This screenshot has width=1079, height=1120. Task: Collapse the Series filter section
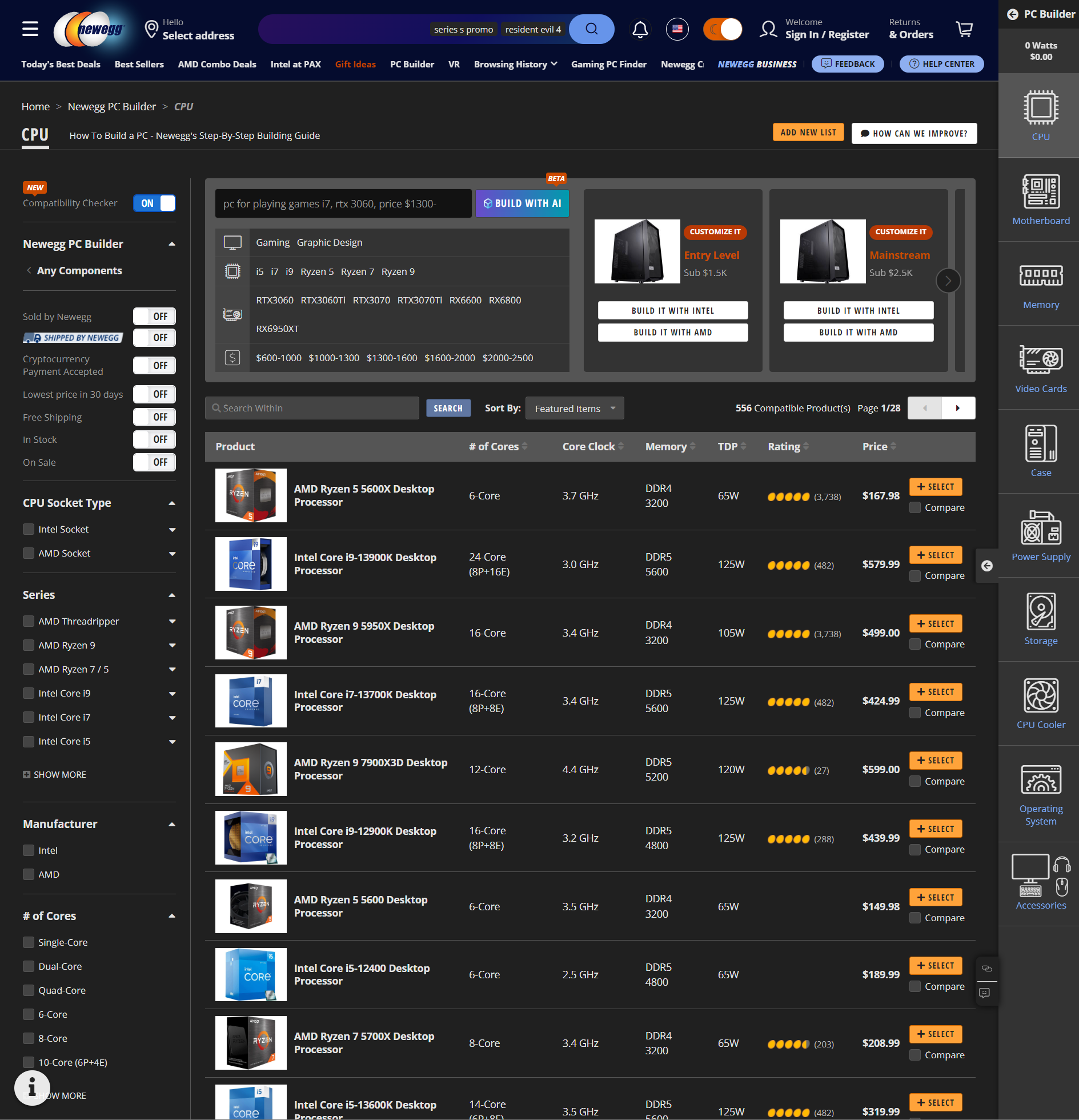[x=171, y=595]
